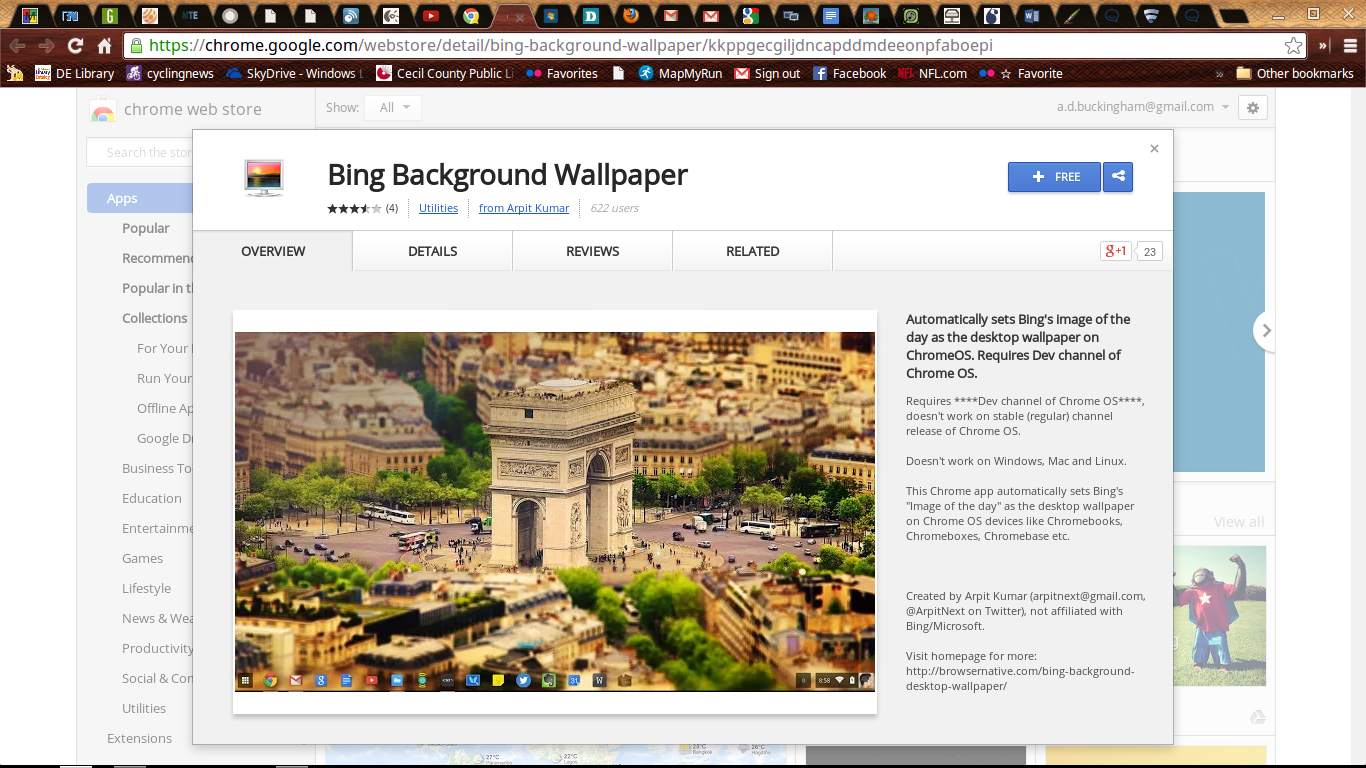Select the Games category
Screen dimensions: 1366x768
(142, 558)
